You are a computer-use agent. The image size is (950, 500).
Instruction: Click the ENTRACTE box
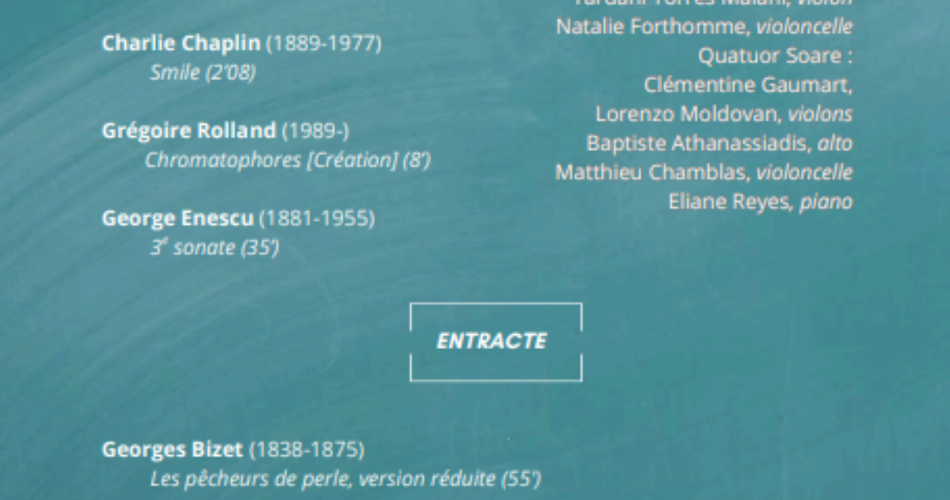pyautogui.click(x=496, y=342)
